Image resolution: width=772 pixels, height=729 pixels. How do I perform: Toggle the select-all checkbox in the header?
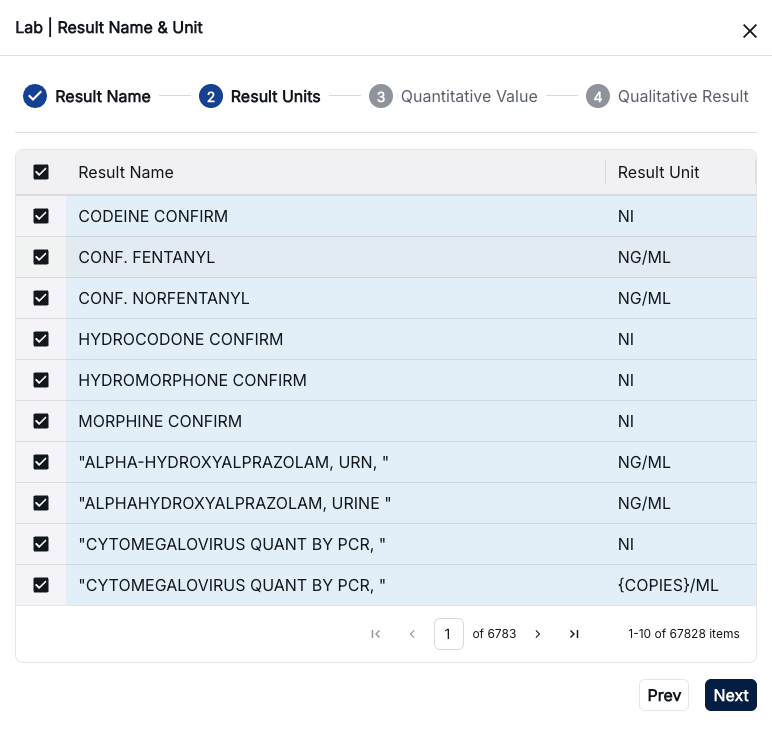point(41,172)
